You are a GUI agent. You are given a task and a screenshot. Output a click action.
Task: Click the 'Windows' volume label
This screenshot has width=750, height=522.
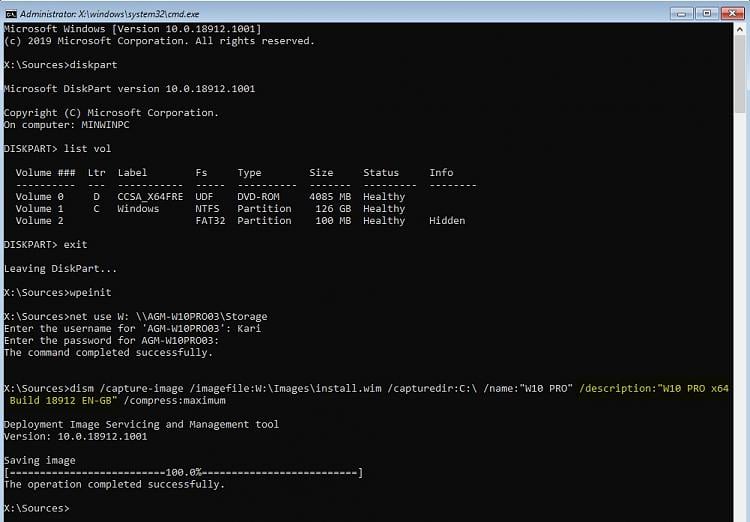point(138,209)
